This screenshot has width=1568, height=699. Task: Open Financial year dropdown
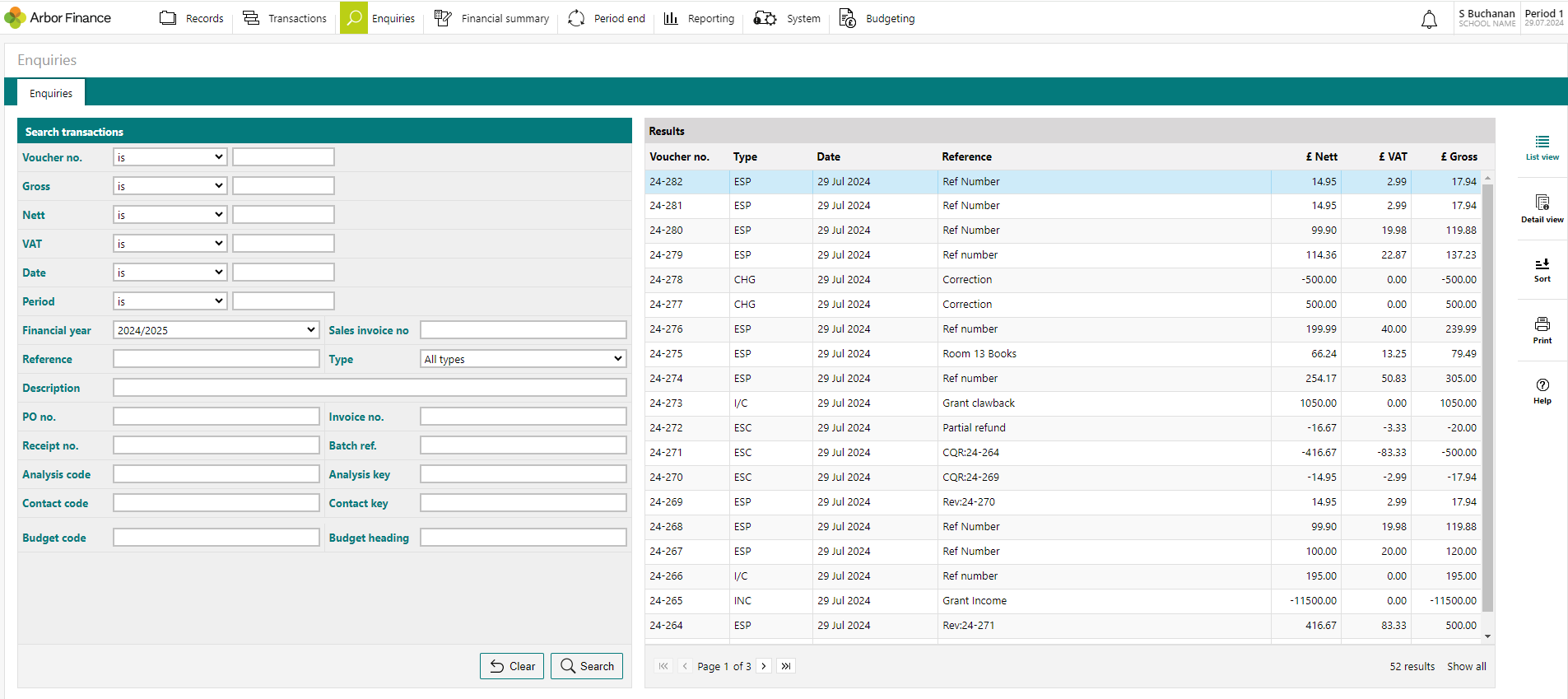(x=216, y=330)
